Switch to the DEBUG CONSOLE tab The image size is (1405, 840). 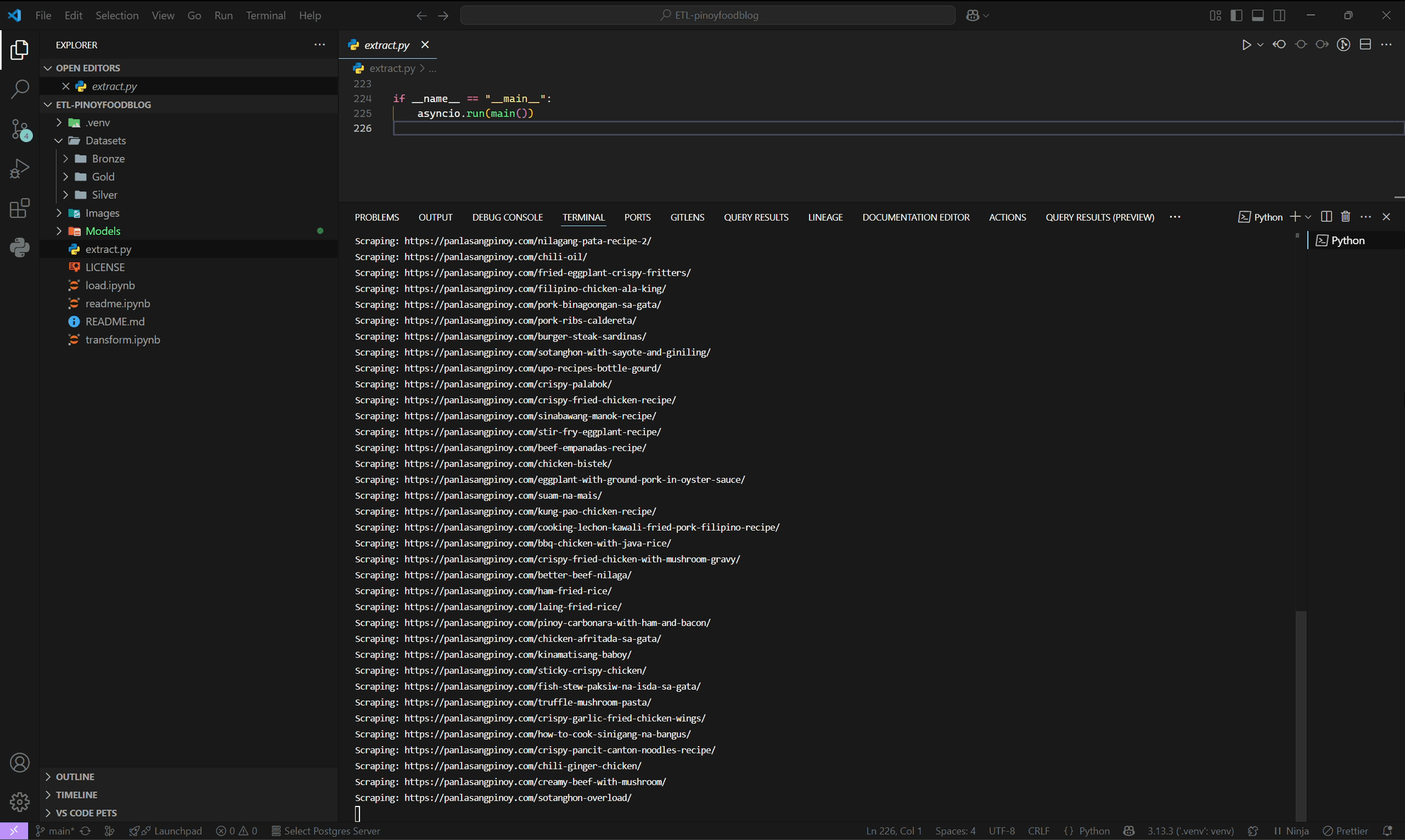[507, 217]
